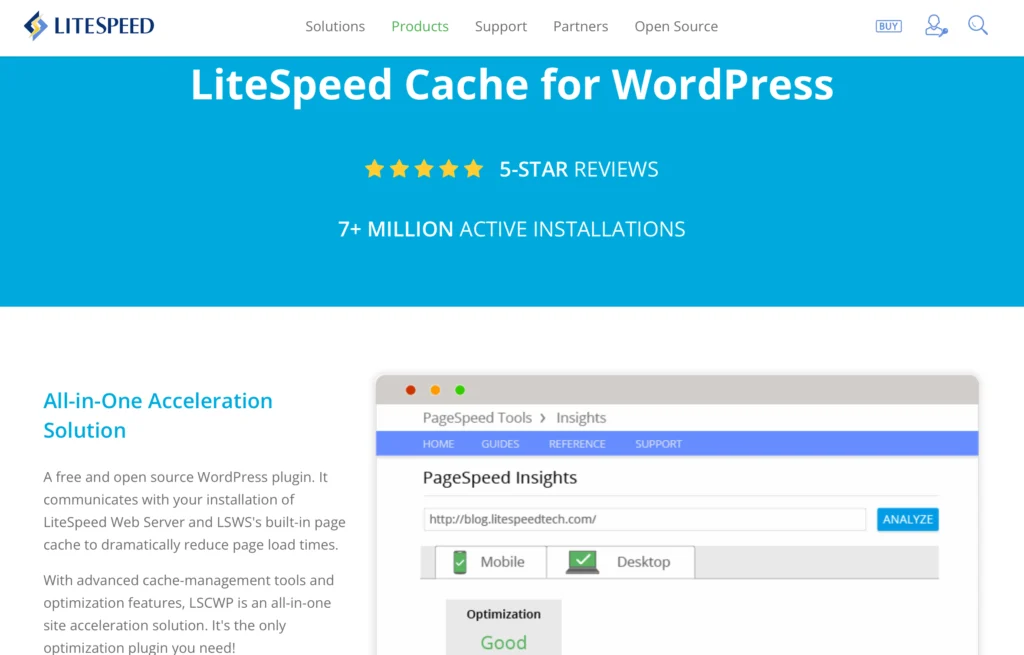The image size is (1024, 655).
Task: Click the ANALYZE button
Action: 908,519
